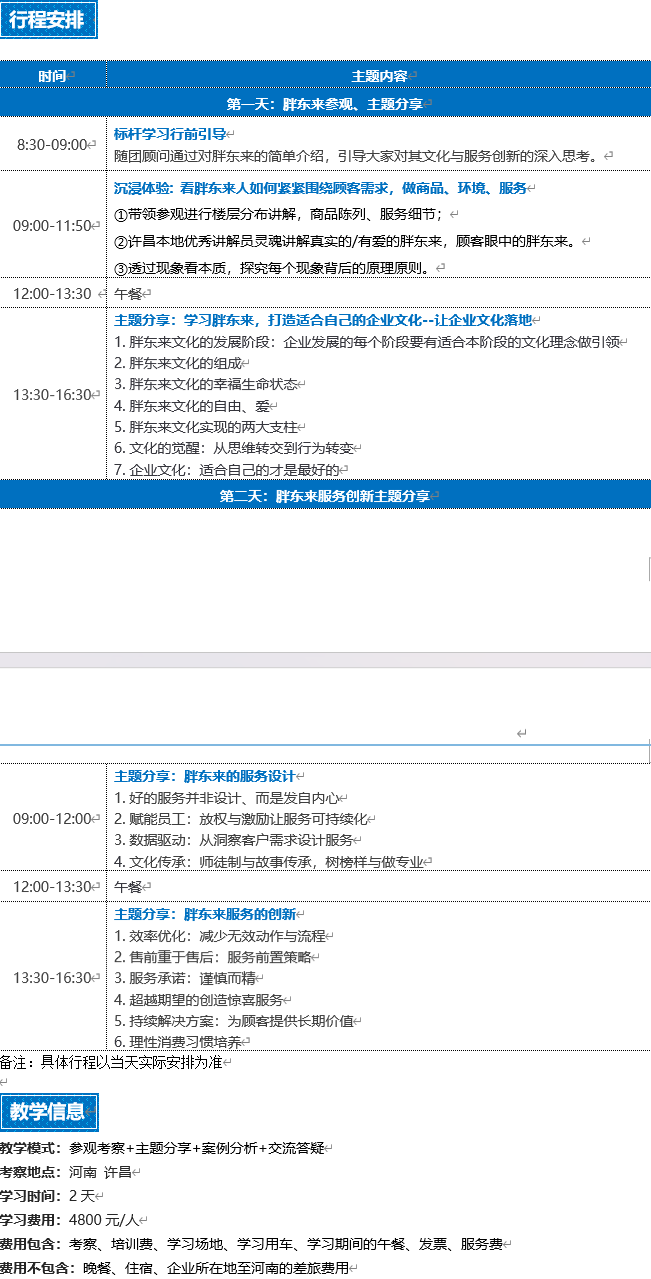Click the 费用不包含 line

click(x=174, y=1268)
